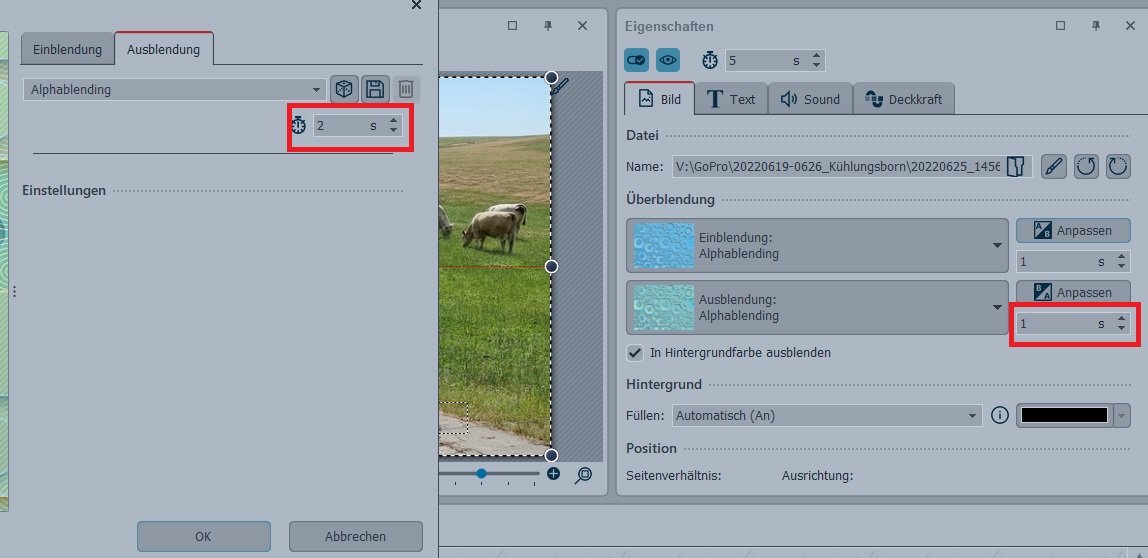Screen dimensions: 1148x558
Task: Switch to the Einblendung tab
Action: point(67,49)
